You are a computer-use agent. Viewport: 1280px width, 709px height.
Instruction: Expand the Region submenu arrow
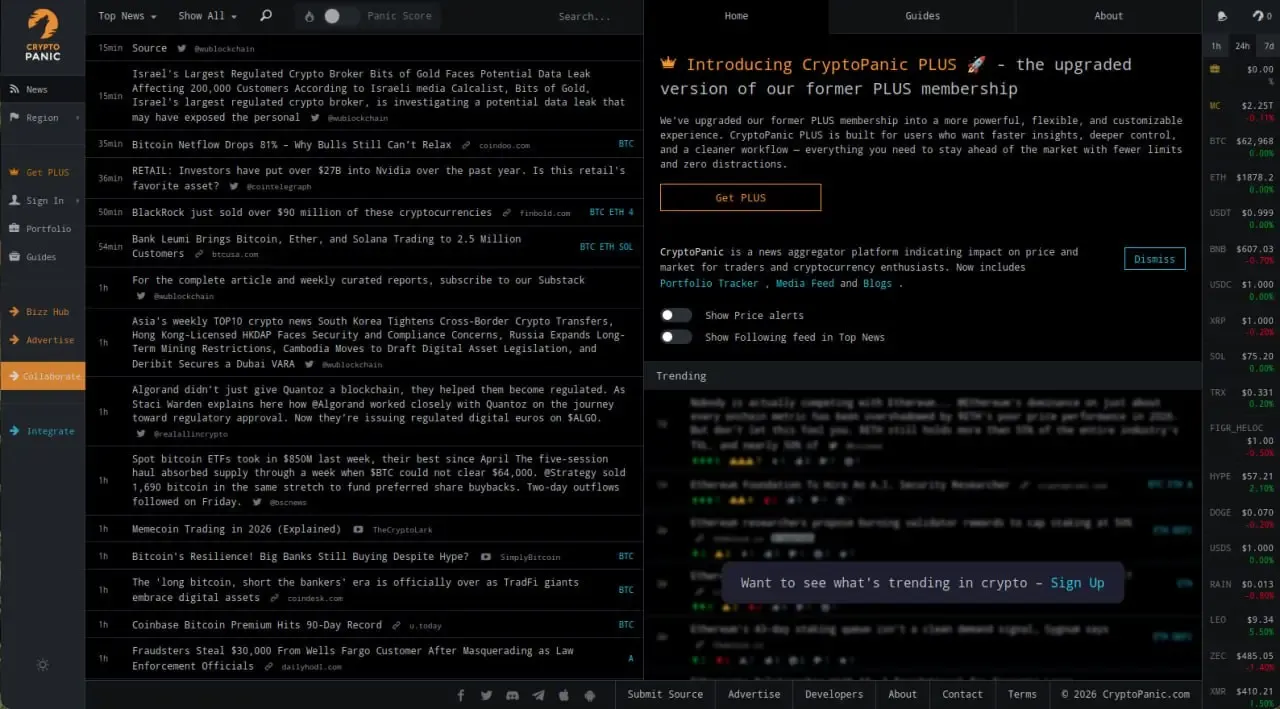pos(77,118)
